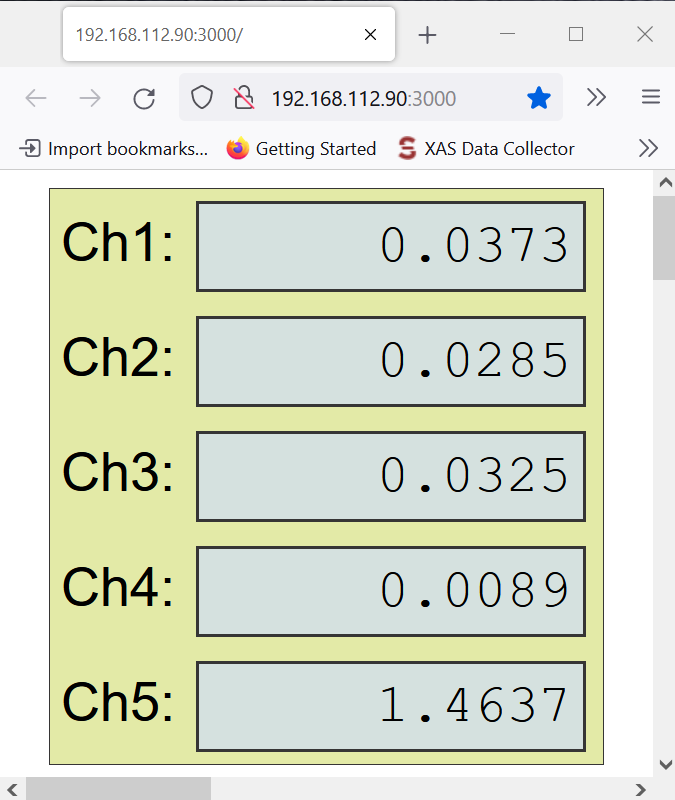Image resolution: width=675 pixels, height=800 pixels.
Task: Click the Ch3 value field 0.0325
Action: coord(391,477)
